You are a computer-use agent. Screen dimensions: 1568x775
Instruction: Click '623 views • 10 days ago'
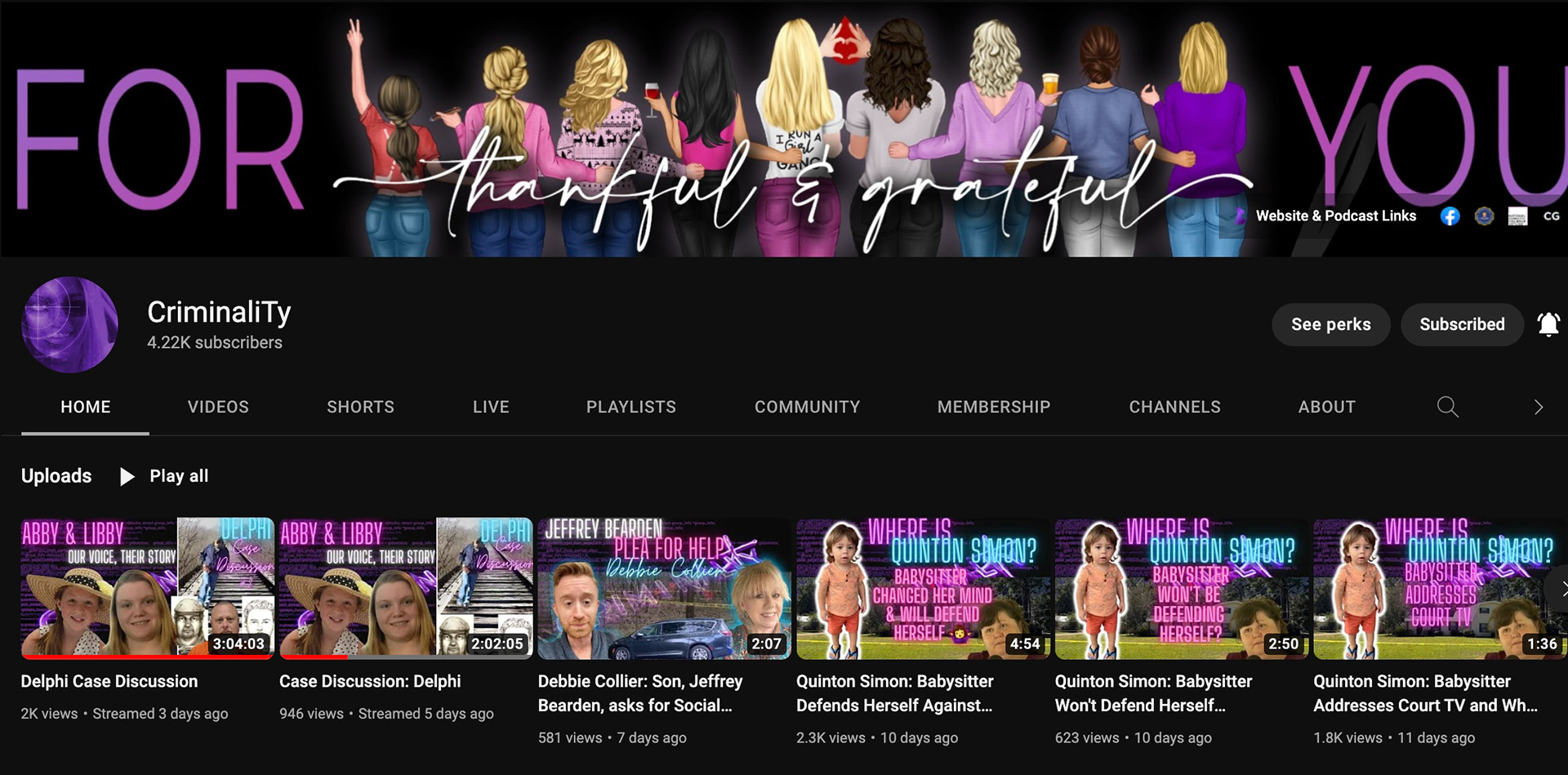coord(1134,738)
